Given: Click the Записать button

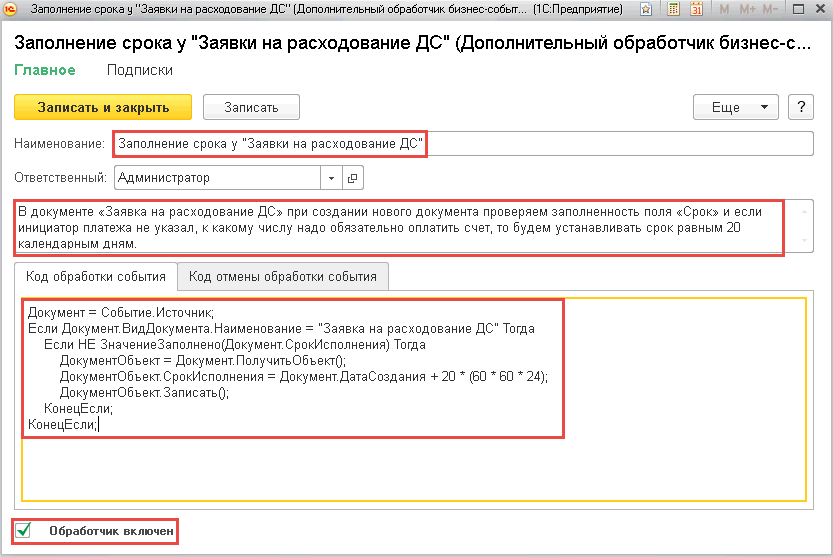Looking at the screenshot, I should tap(251, 107).
